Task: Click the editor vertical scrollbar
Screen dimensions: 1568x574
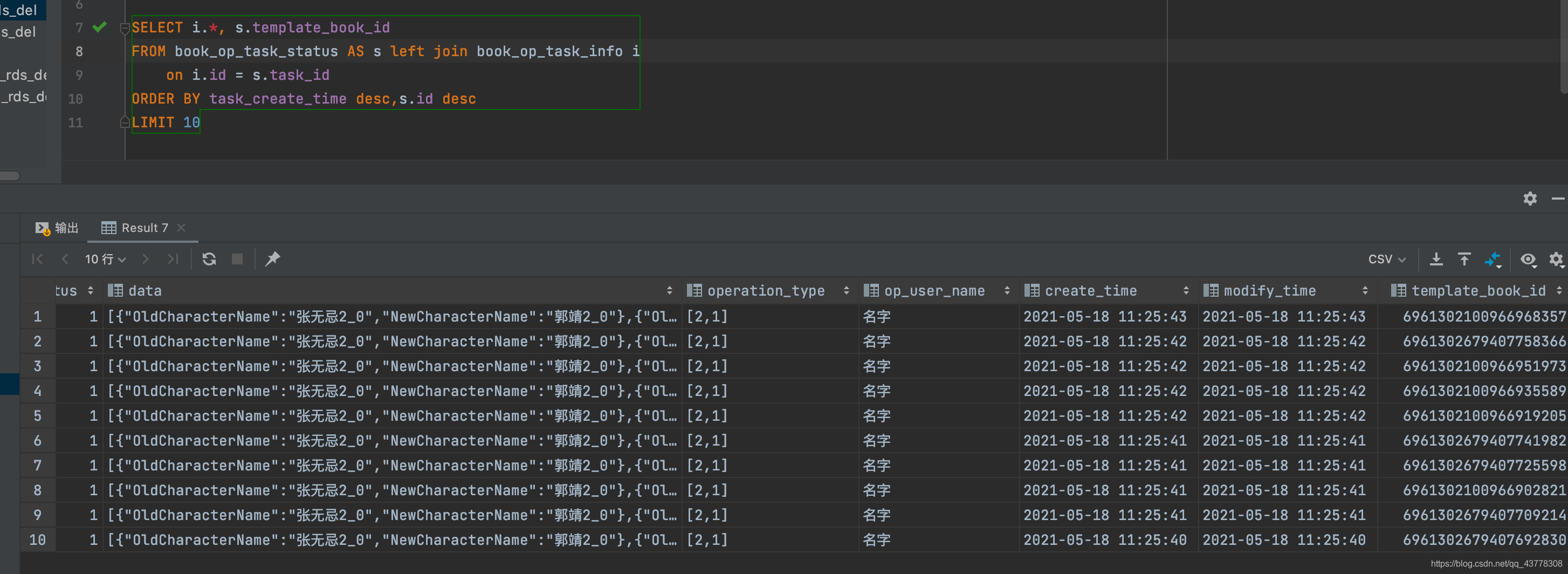Action: (1564, 46)
